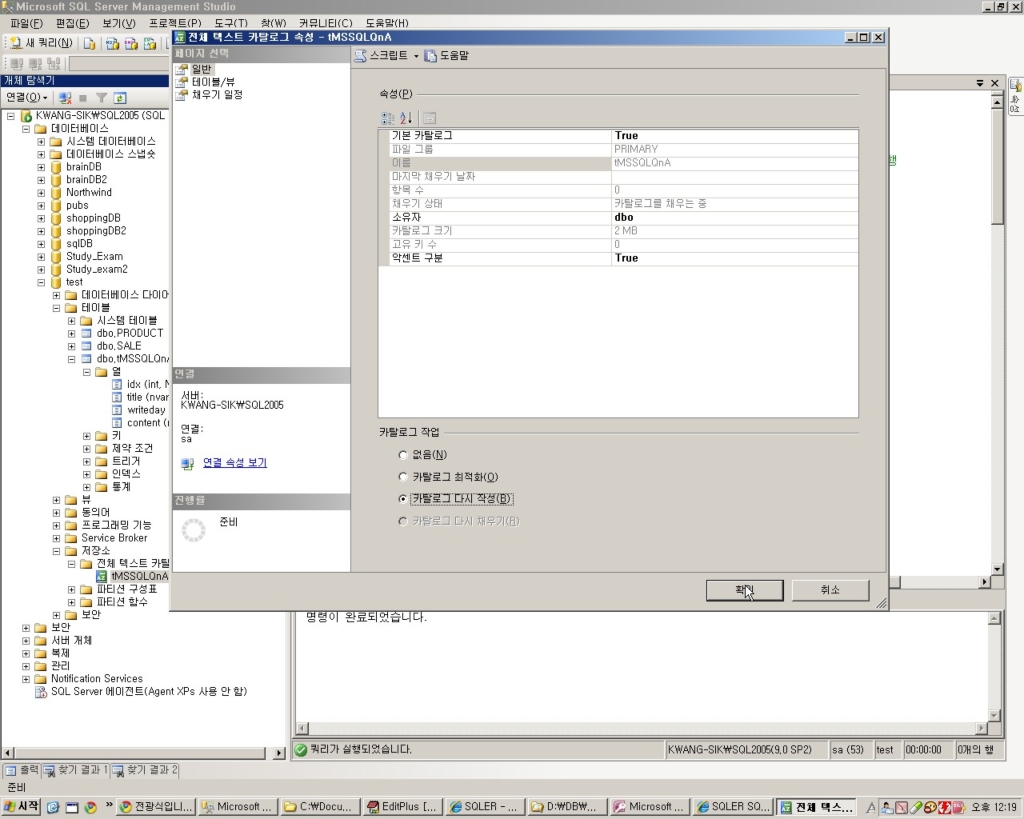Expand the pubs database node
The height and width of the screenshot is (819, 1024).
coord(41,206)
